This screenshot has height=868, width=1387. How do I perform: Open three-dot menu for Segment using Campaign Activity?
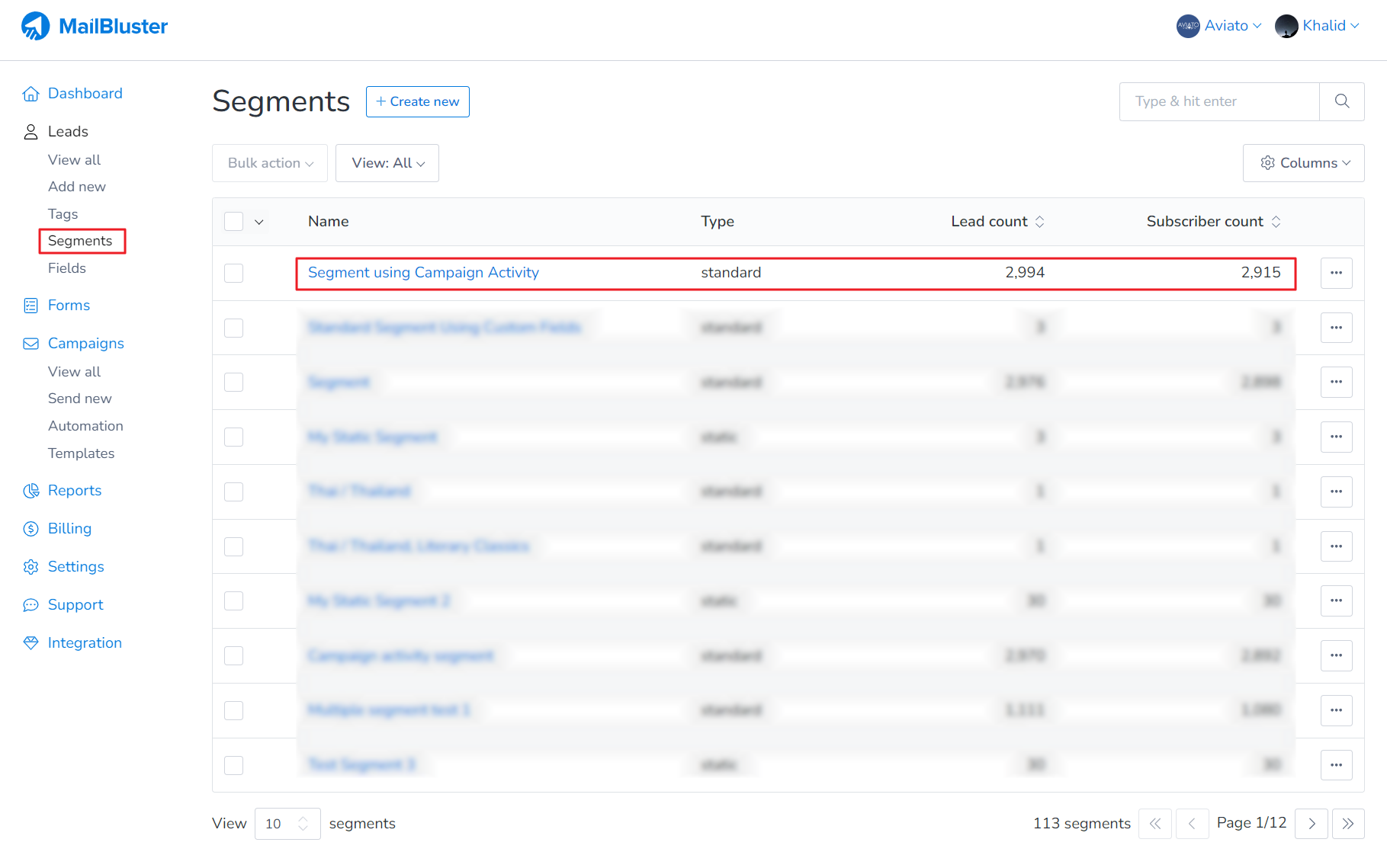click(x=1336, y=273)
